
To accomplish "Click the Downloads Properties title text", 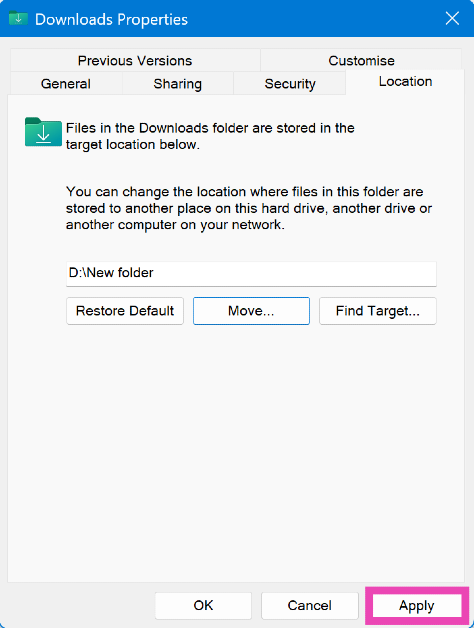I will [111, 20].
